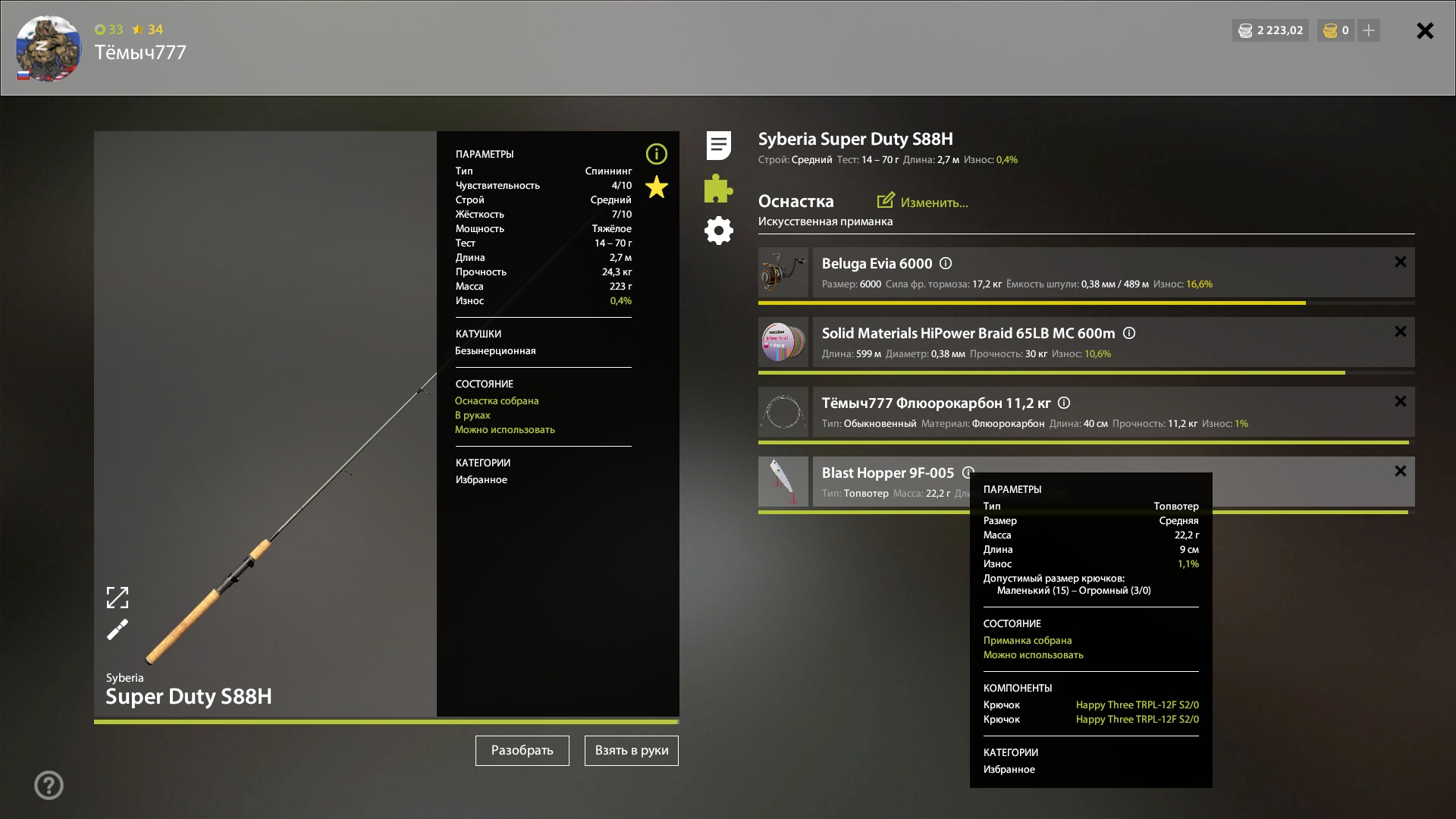
Task: Click the Избранное category in rod panel
Action: [x=482, y=480]
